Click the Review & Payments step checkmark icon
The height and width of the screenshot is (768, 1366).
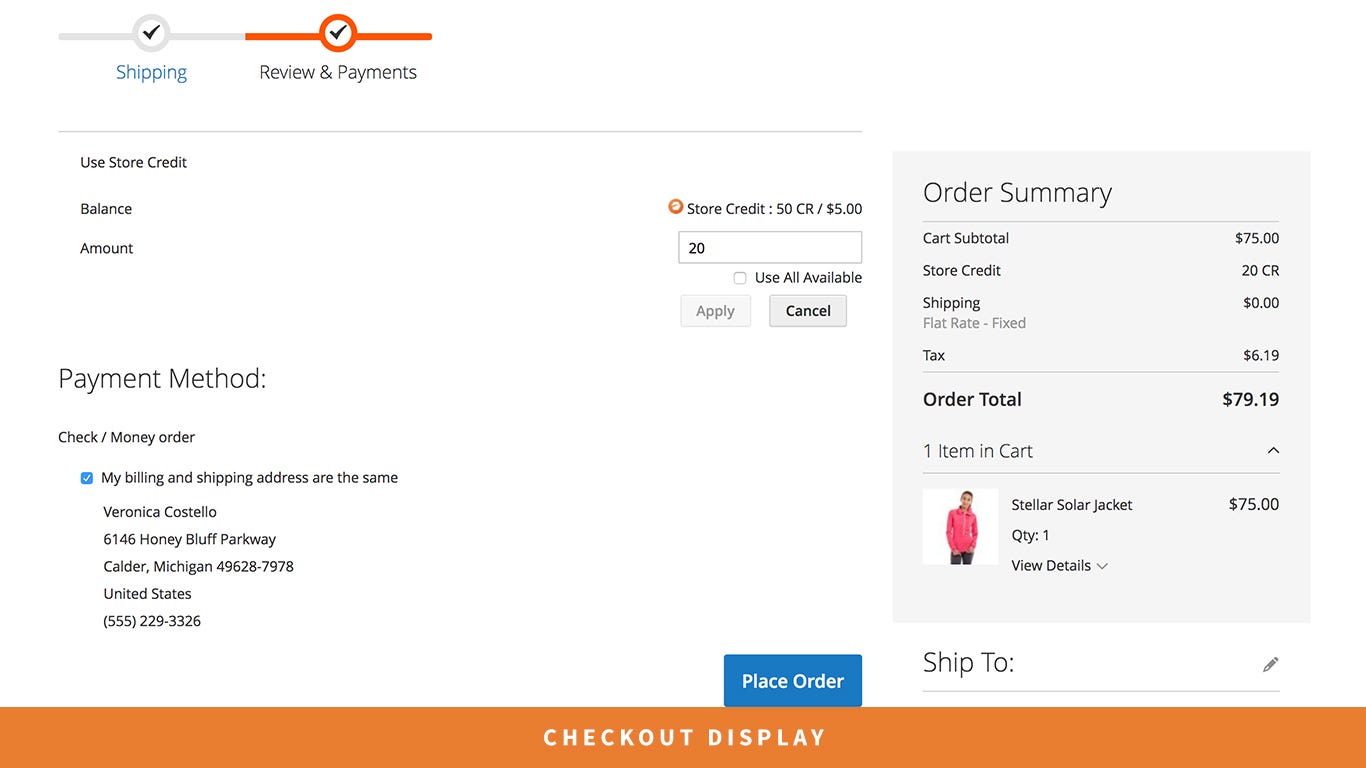pos(338,33)
